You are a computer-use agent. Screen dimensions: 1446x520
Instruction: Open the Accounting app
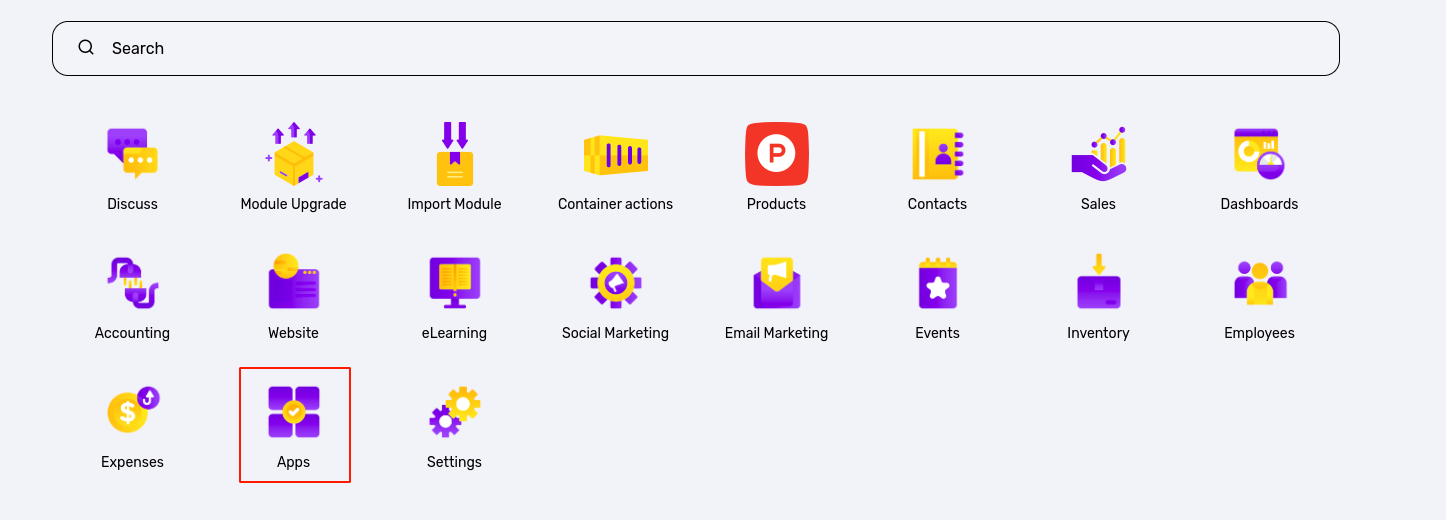coord(132,284)
